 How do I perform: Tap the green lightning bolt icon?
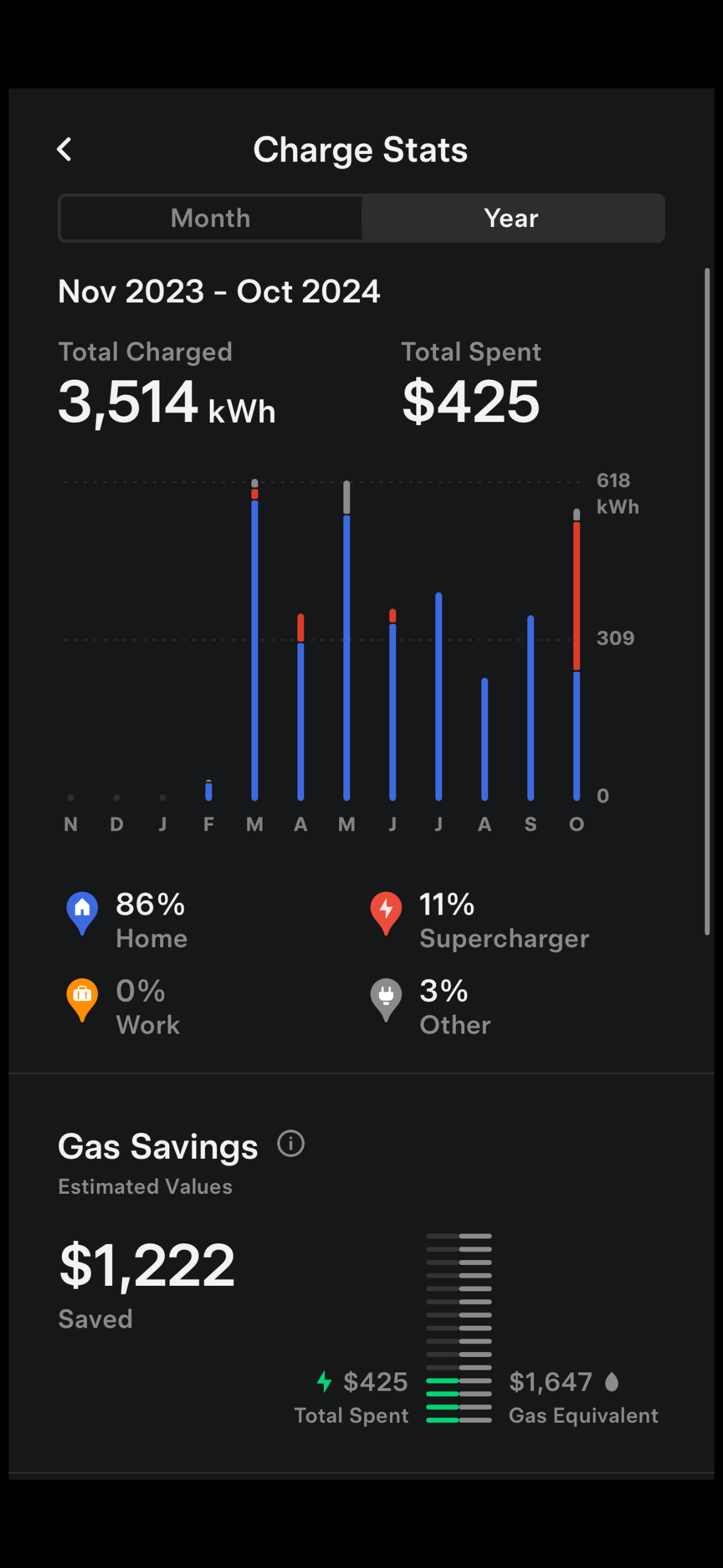pos(324,1382)
